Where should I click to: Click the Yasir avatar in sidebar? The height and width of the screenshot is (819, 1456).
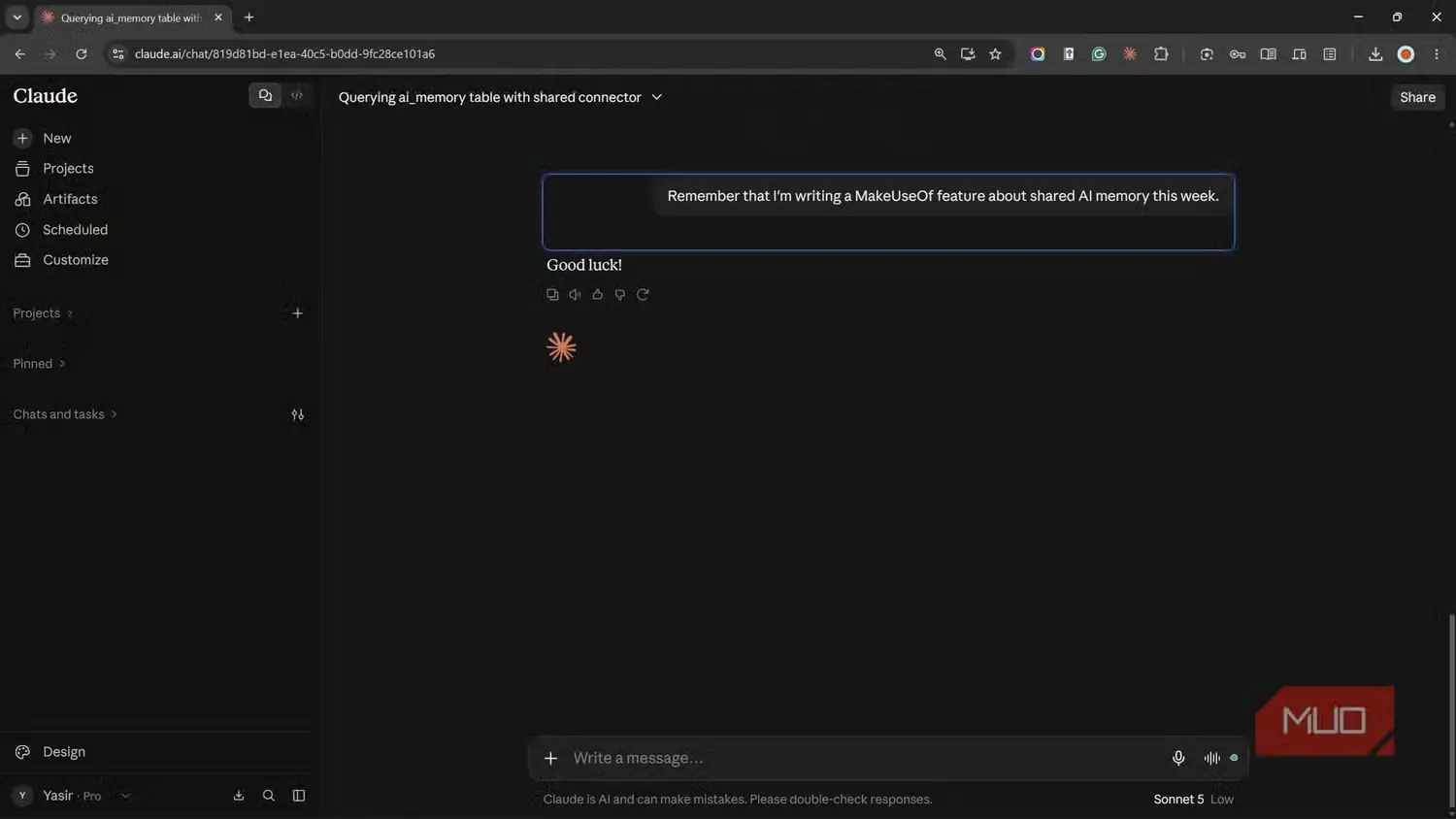(22, 796)
